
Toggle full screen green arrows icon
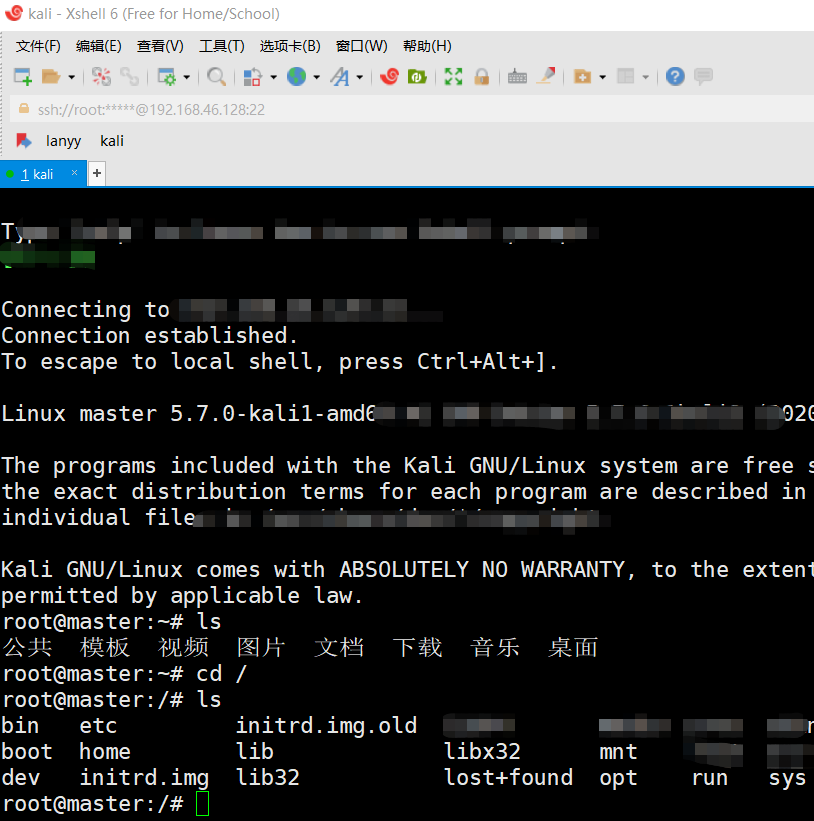coord(453,77)
